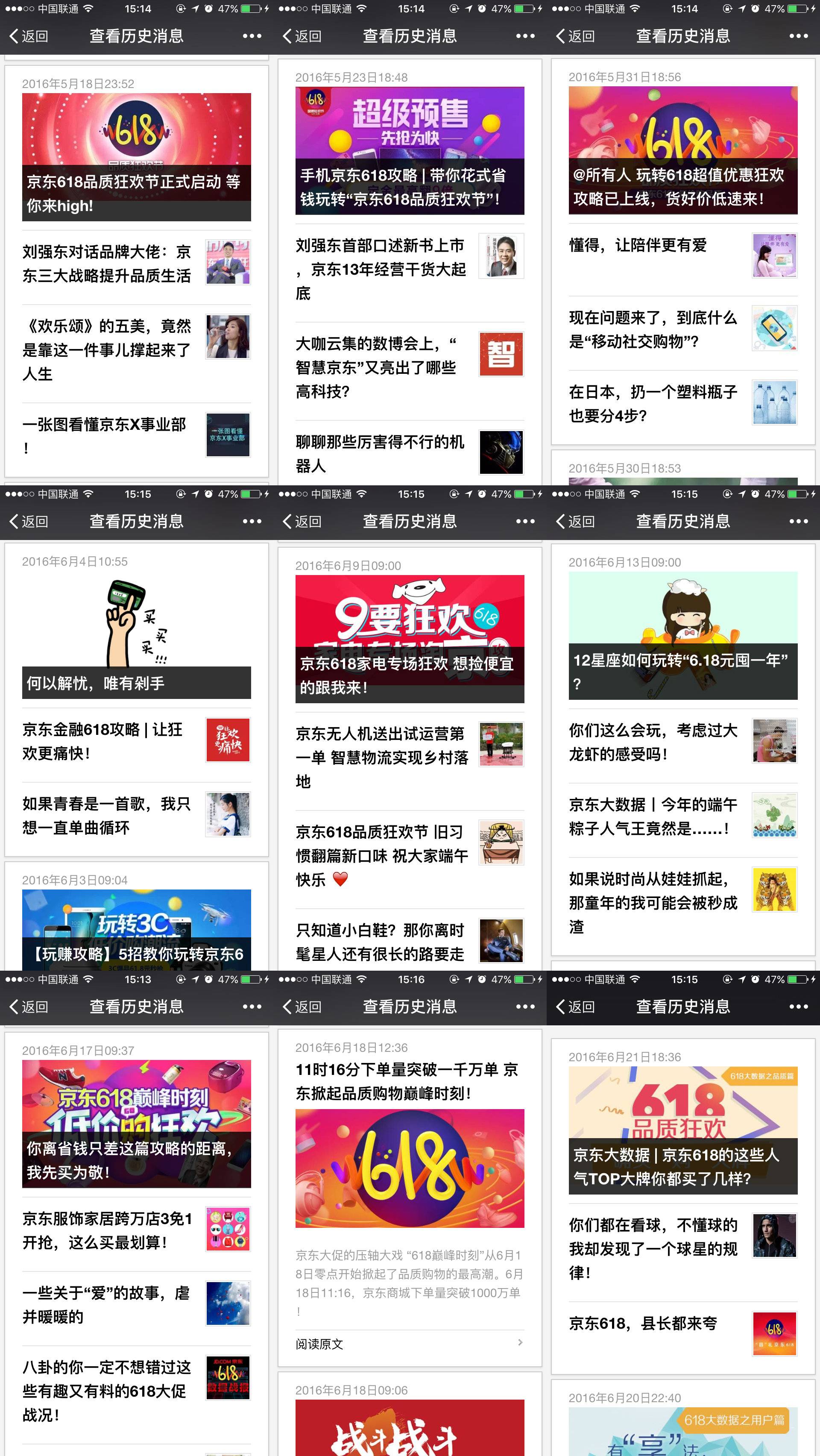Open 手机京东618攻略 超级预售 banner
820x1456 pixels.
click(410, 151)
